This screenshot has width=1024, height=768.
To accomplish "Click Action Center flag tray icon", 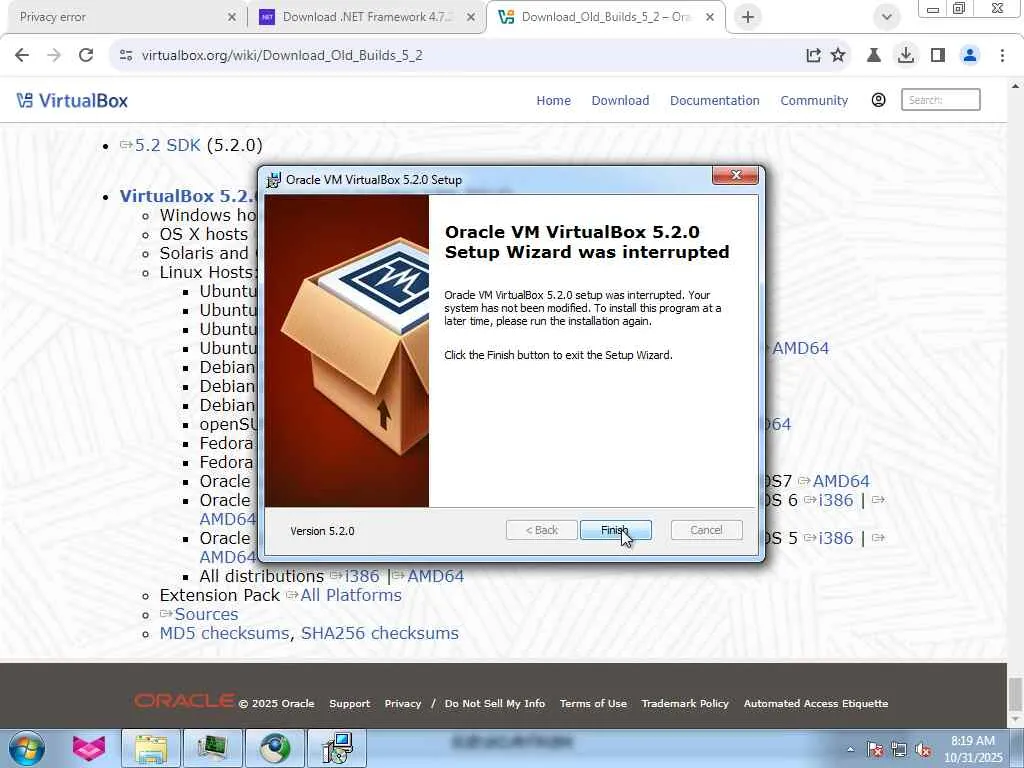I will [x=875, y=749].
